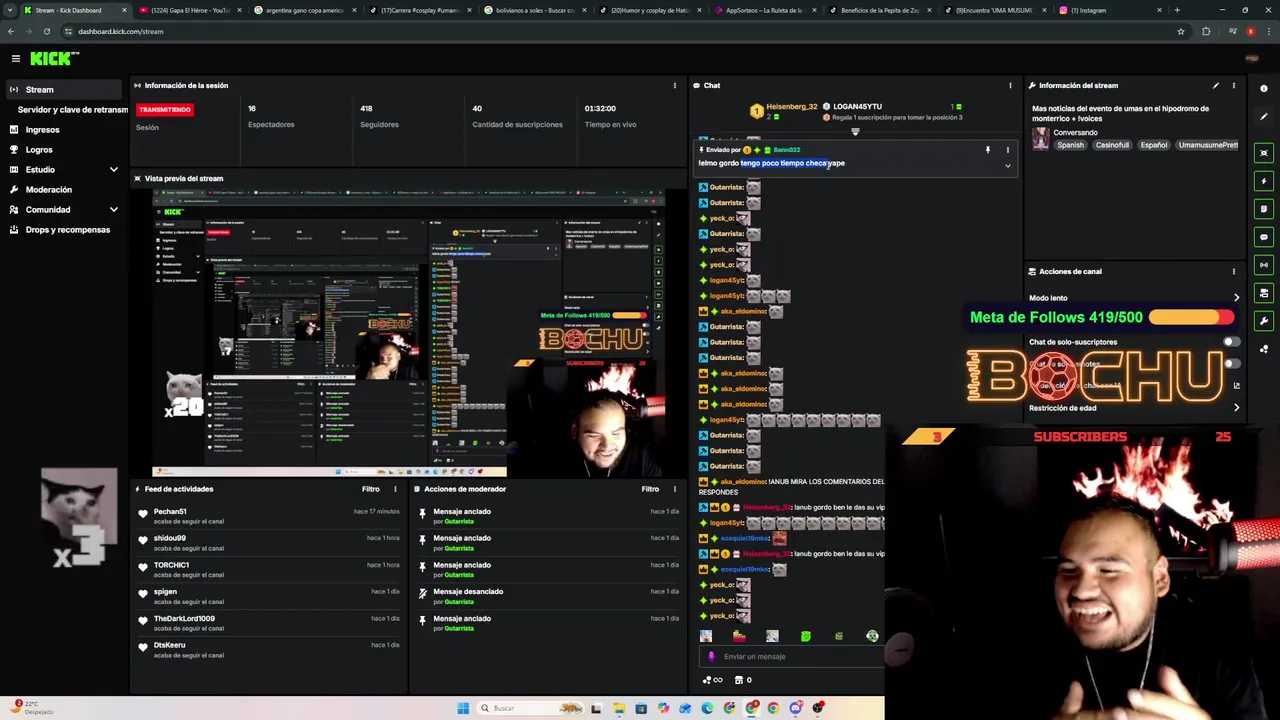Click the Spanish stream tag

click(x=1070, y=145)
